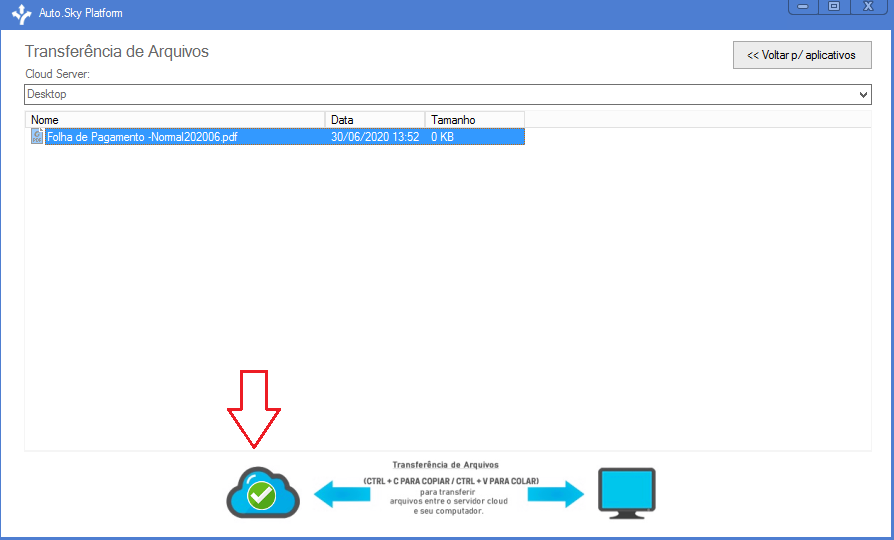Open the Cloud Server Desktop dropdown arrow
894x540 pixels.
pyautogui.click(x=863, y=95)
